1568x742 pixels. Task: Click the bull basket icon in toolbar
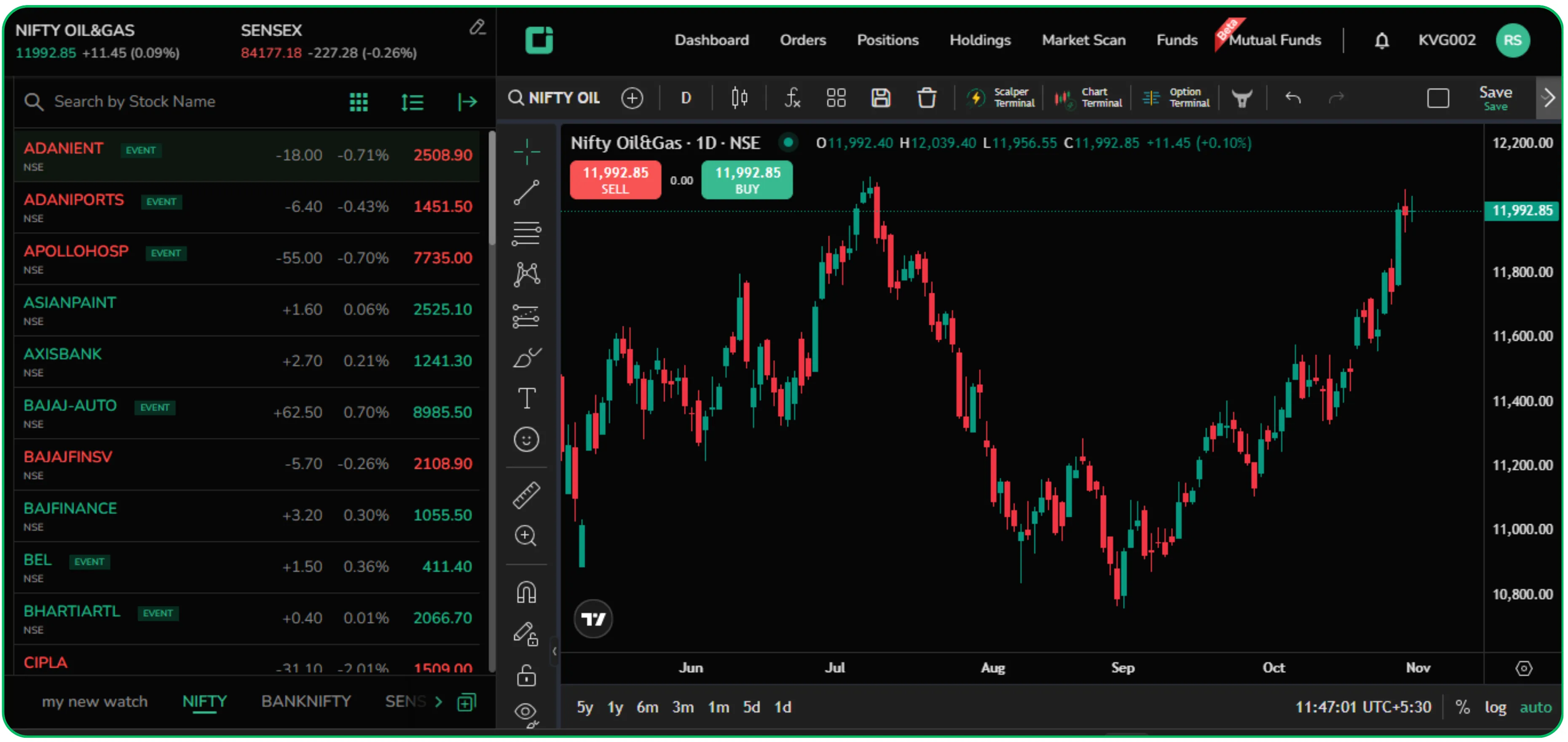pyautogui.click(x=1242, y=97)
